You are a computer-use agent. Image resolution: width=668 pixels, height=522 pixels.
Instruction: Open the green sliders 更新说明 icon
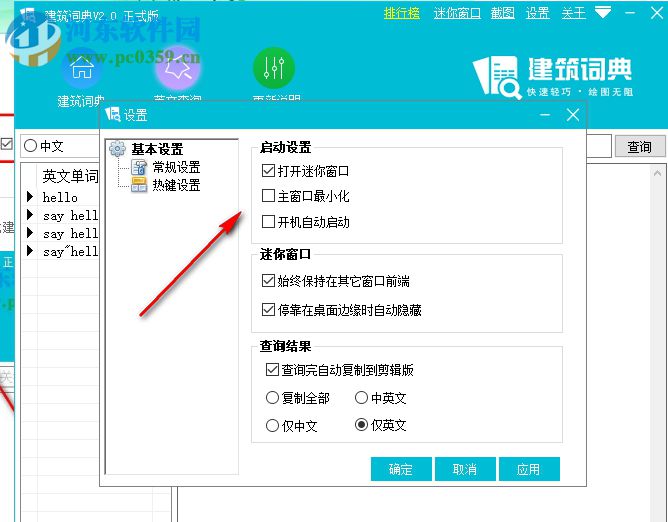pyautogui.click(x=274, y=68)
